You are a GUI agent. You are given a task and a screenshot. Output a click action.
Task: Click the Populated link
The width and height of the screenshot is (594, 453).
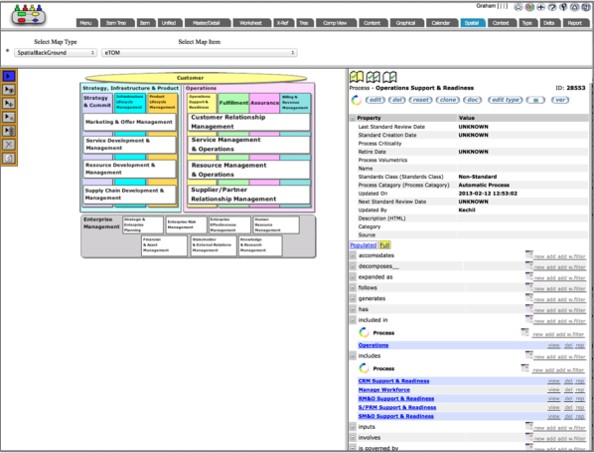[x=363, y=245]
